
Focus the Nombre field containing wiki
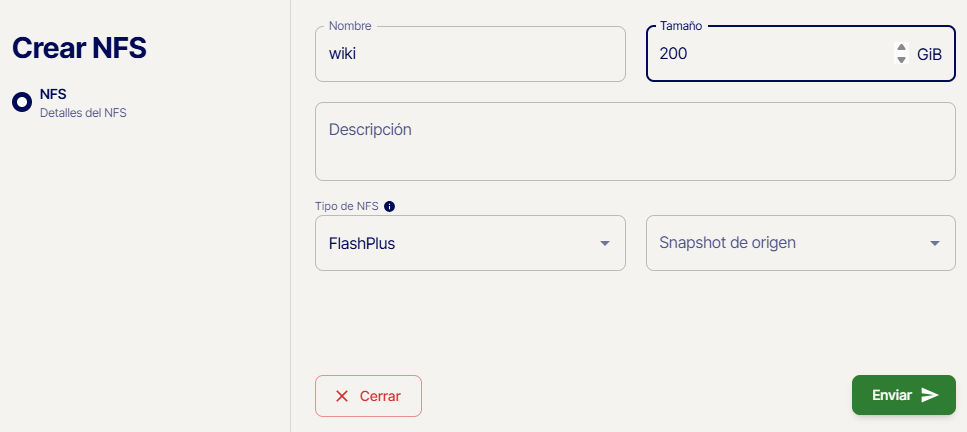click(x=470, y=54)
